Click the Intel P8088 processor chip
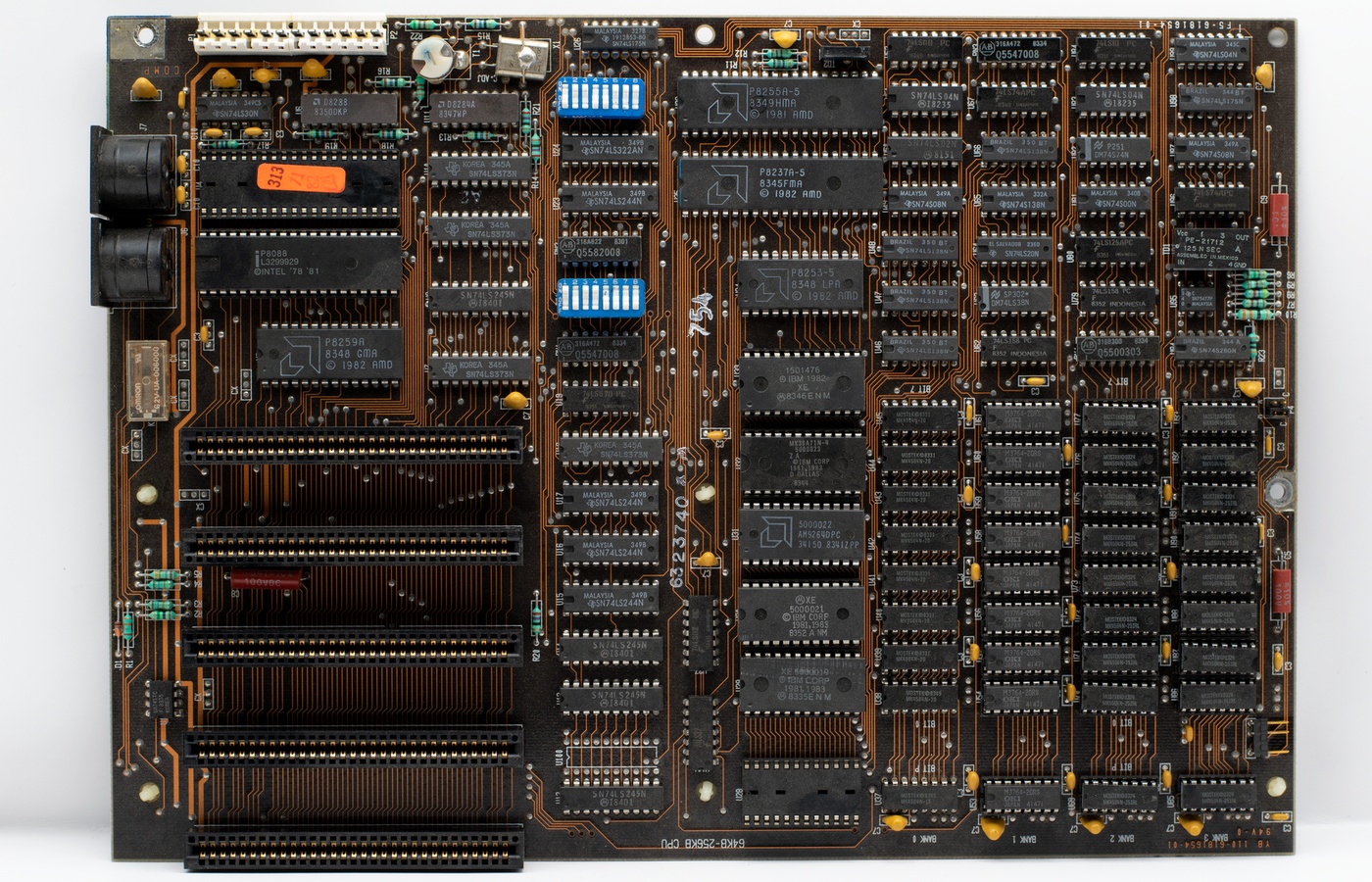 (x=300, y=263)
